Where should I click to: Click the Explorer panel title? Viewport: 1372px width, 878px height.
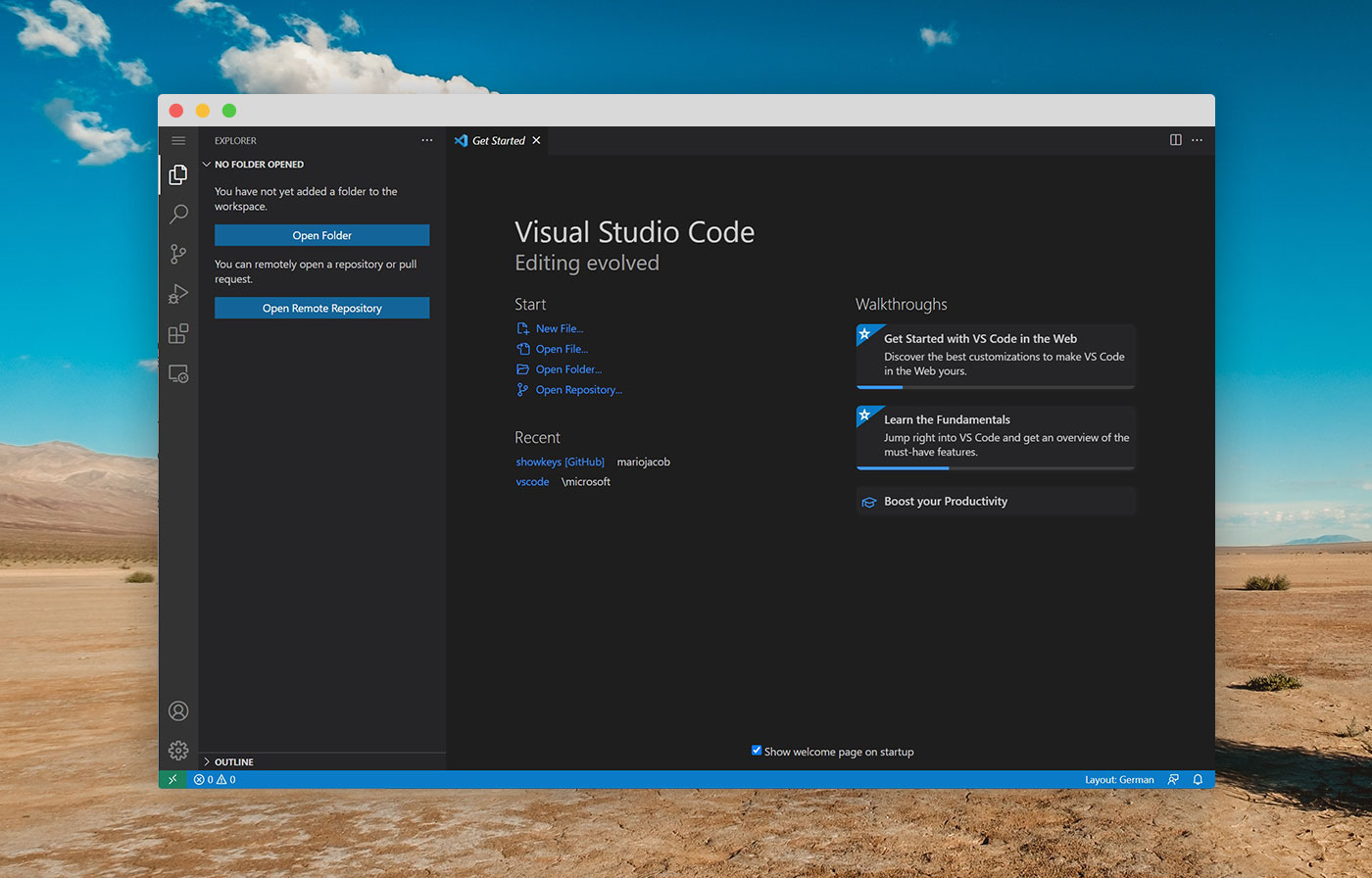[235, 140]
